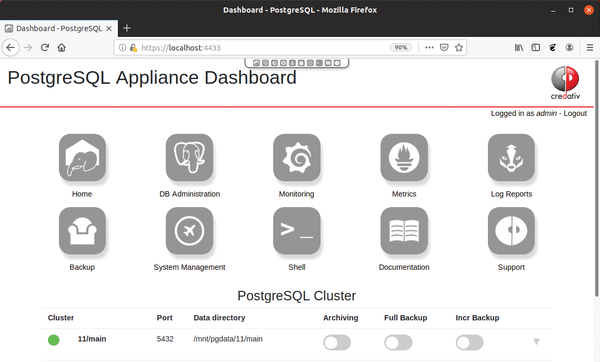Open the Support icon
The width and height of the screenshot is (600, 362).
click(x=511, y=231)
